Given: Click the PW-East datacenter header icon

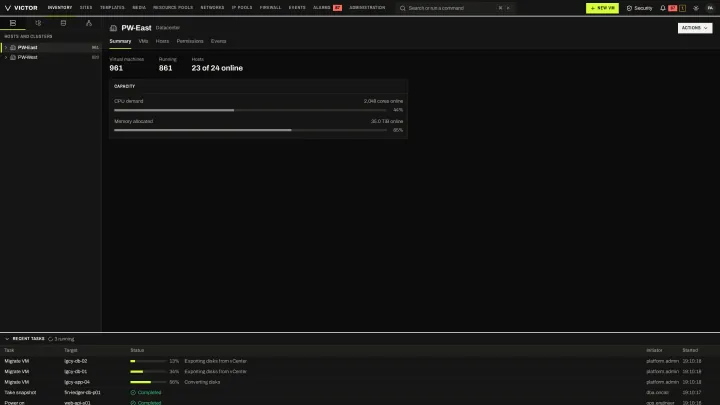Looking at the screenshot, I should point(113,28).
